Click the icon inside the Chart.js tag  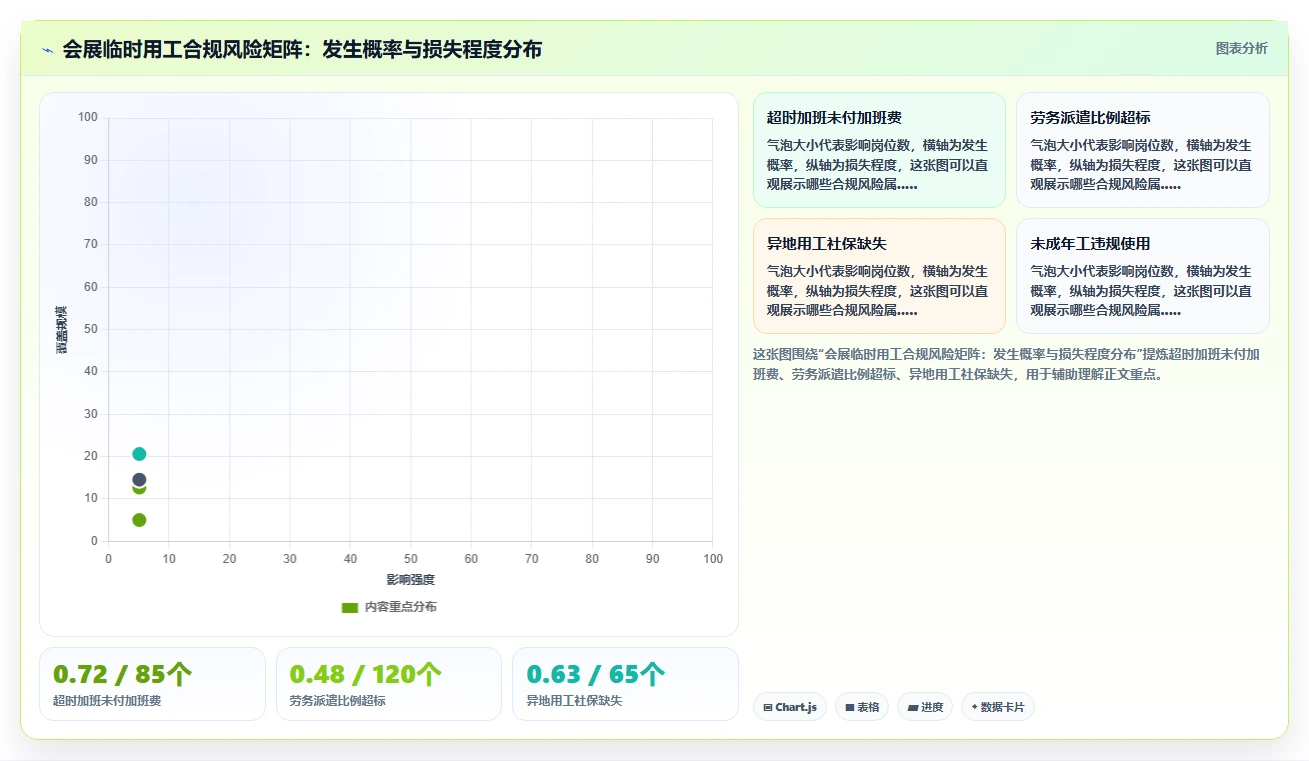(x=767, y=707)
